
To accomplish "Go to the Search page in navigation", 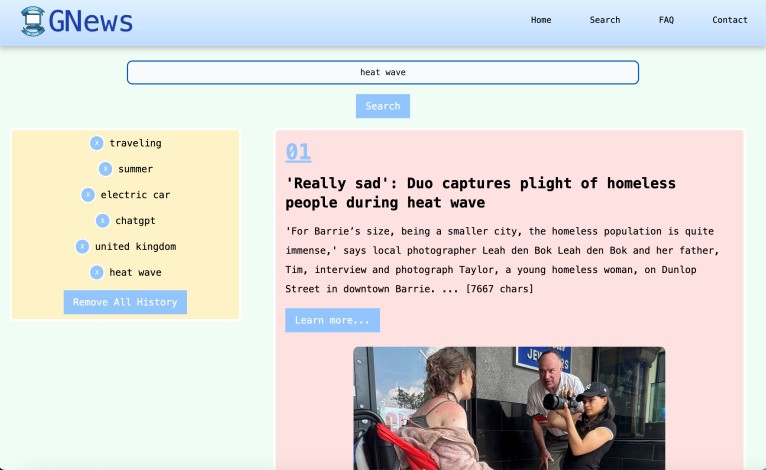I will [x=604, y=20].
